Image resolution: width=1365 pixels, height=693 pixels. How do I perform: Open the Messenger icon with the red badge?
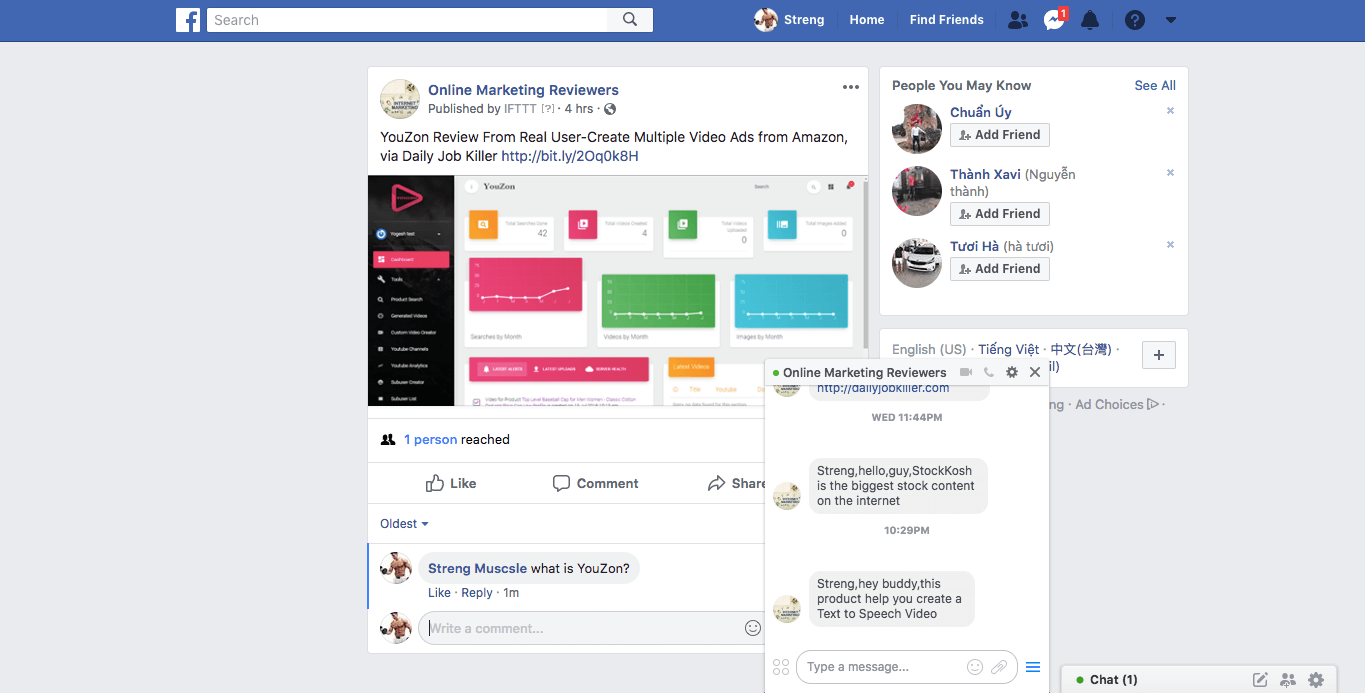click(x=1054, y=20)
